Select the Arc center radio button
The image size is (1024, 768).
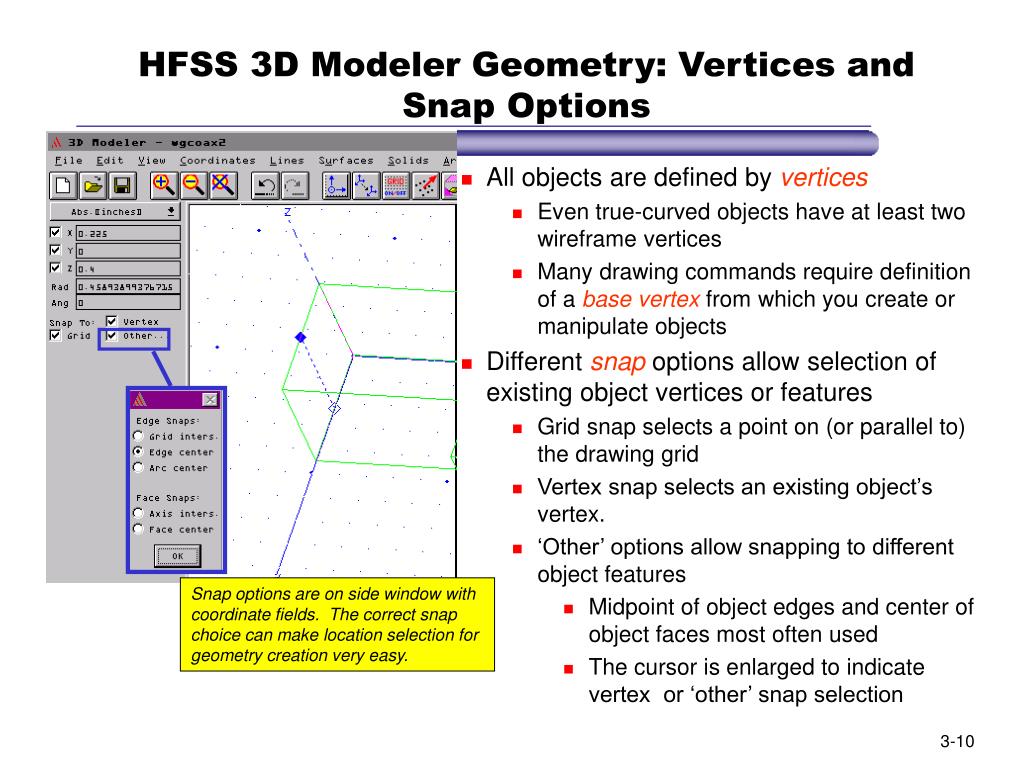pyautogui.click(x=138, y=467)
